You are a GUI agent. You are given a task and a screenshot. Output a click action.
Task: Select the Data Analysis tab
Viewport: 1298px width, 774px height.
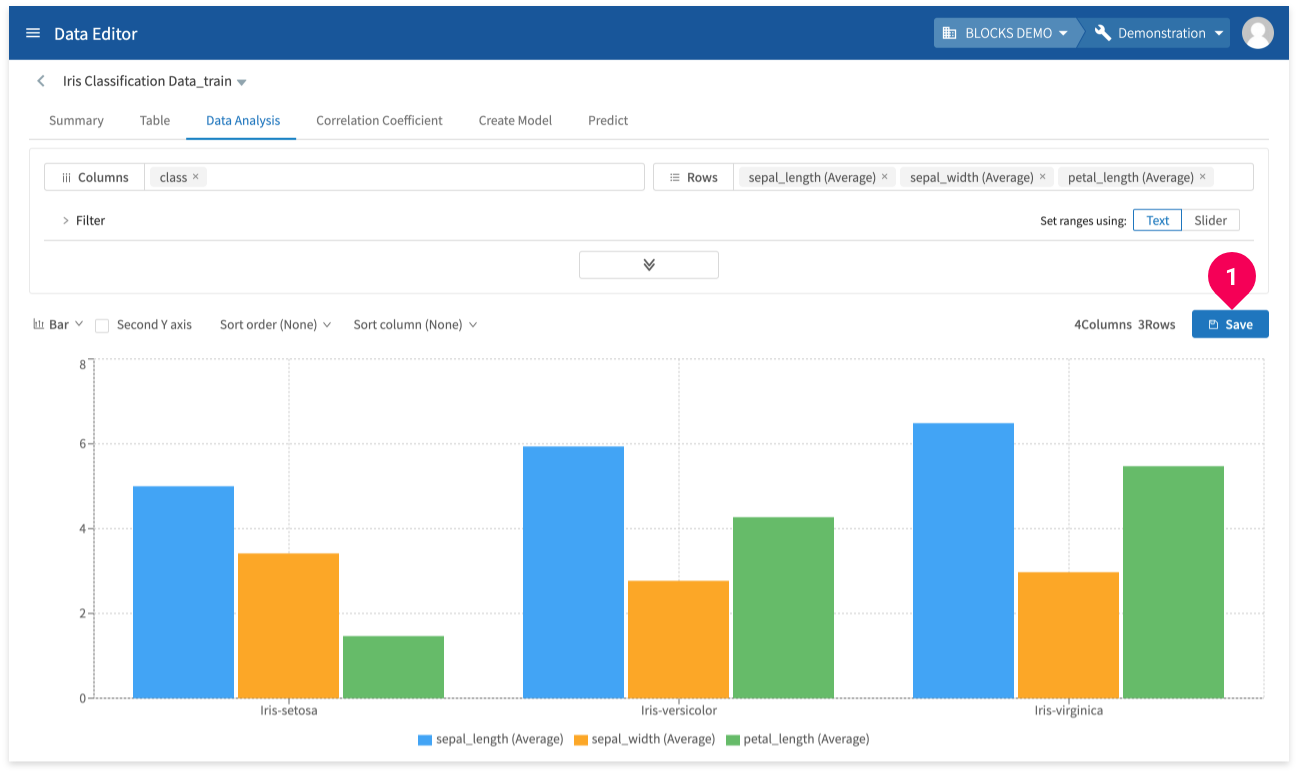tap(243, 120)
